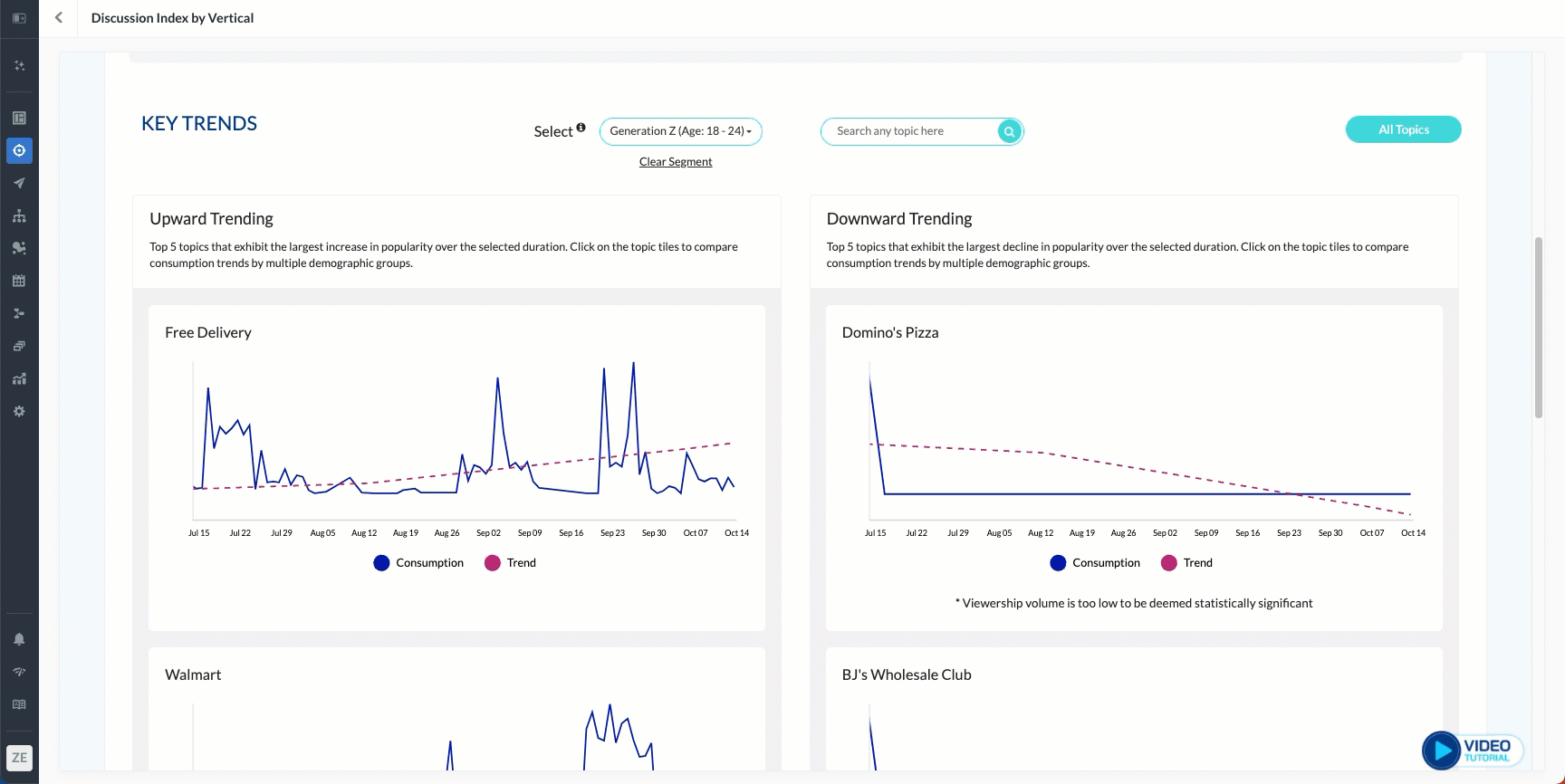The height and width of the screenshot is (784, 1565).
Task: Click the magnifier search icon button
Action: click(1009, 131)
